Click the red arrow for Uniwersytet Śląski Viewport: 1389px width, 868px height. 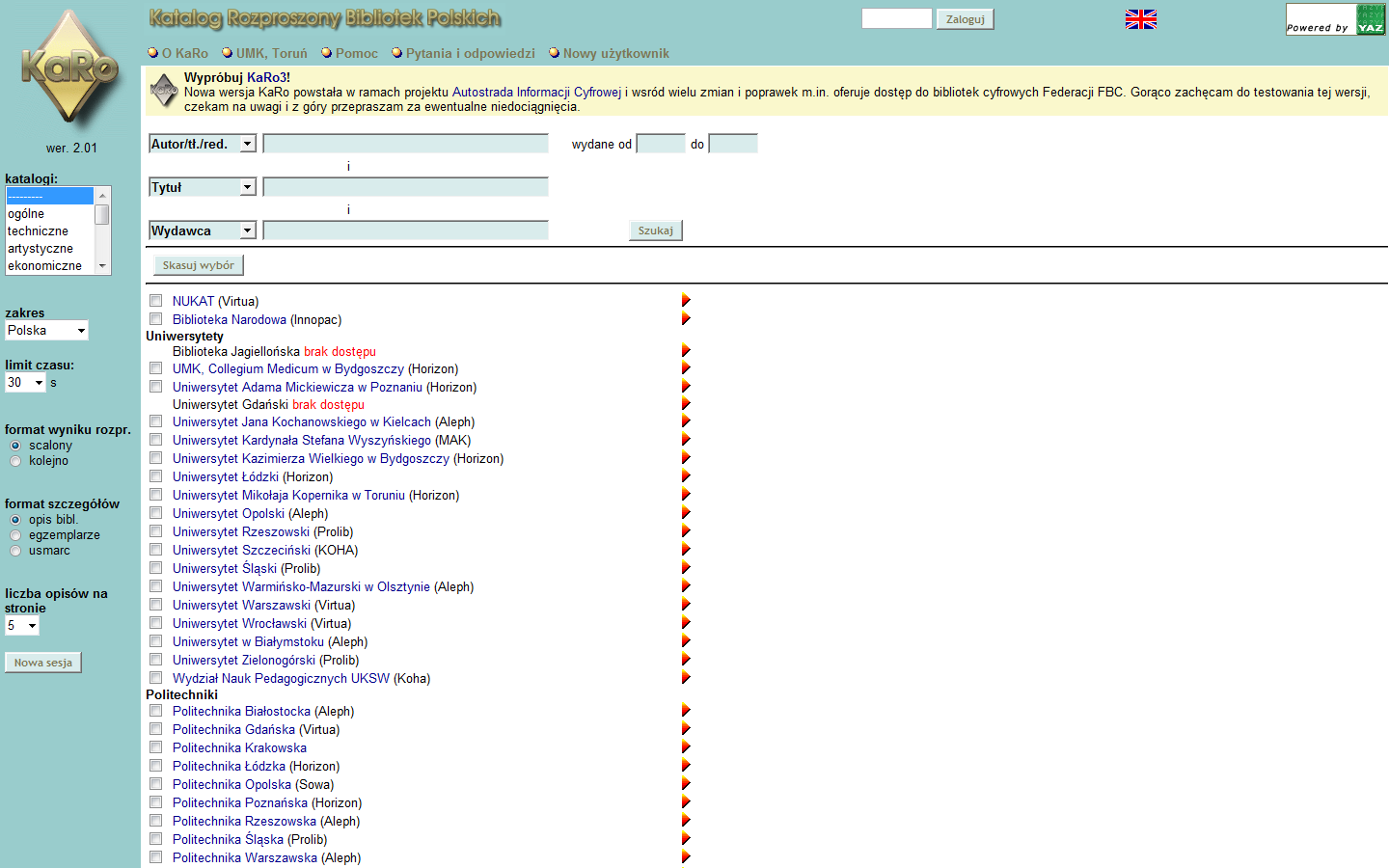[x=686, y=568]
